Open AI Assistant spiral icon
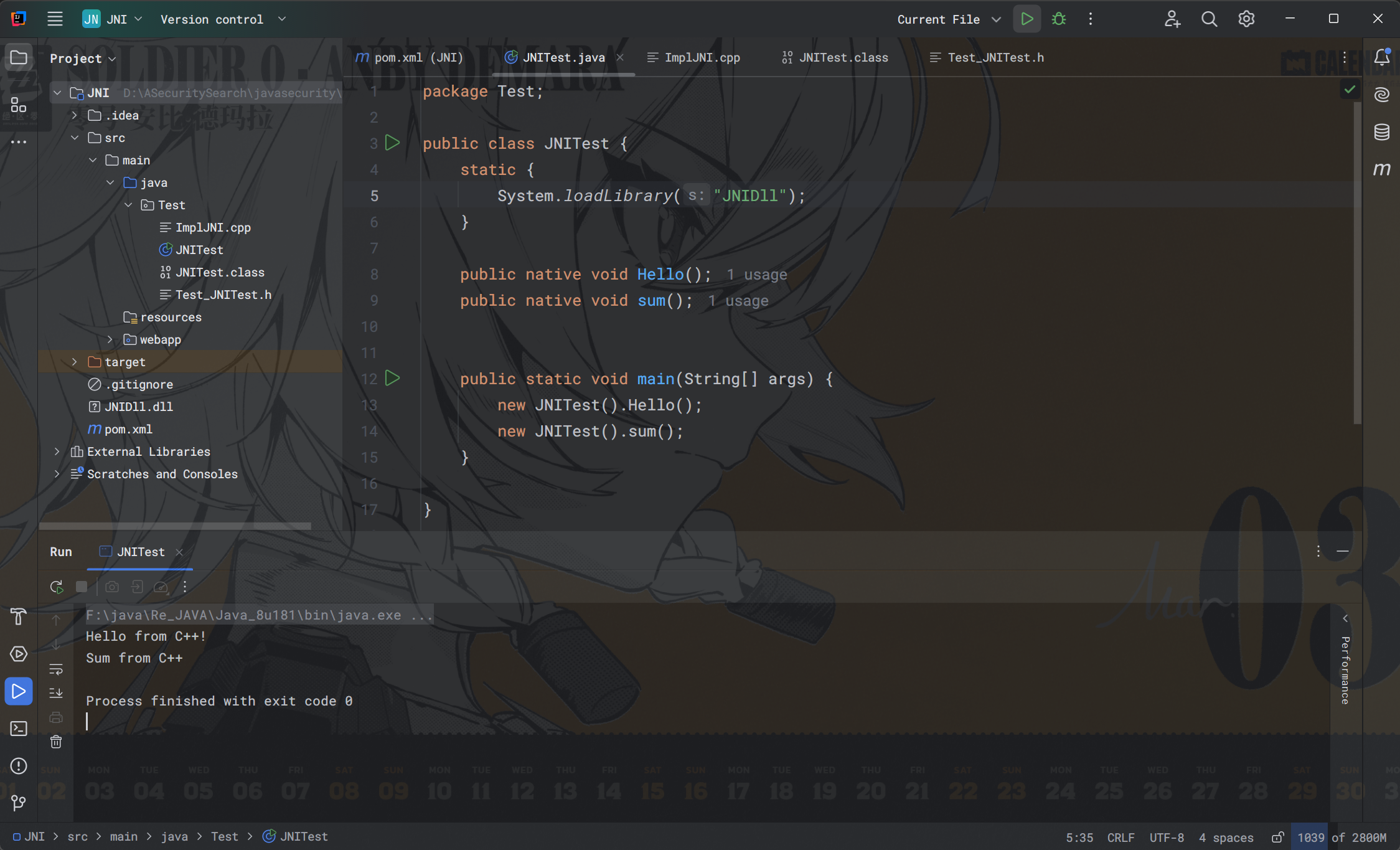The width and height of the screenshot is (1400, 850). [1382, 95]
